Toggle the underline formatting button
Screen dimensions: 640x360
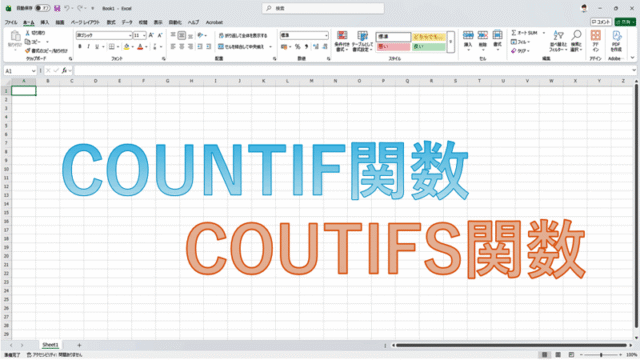pos(97,47)
